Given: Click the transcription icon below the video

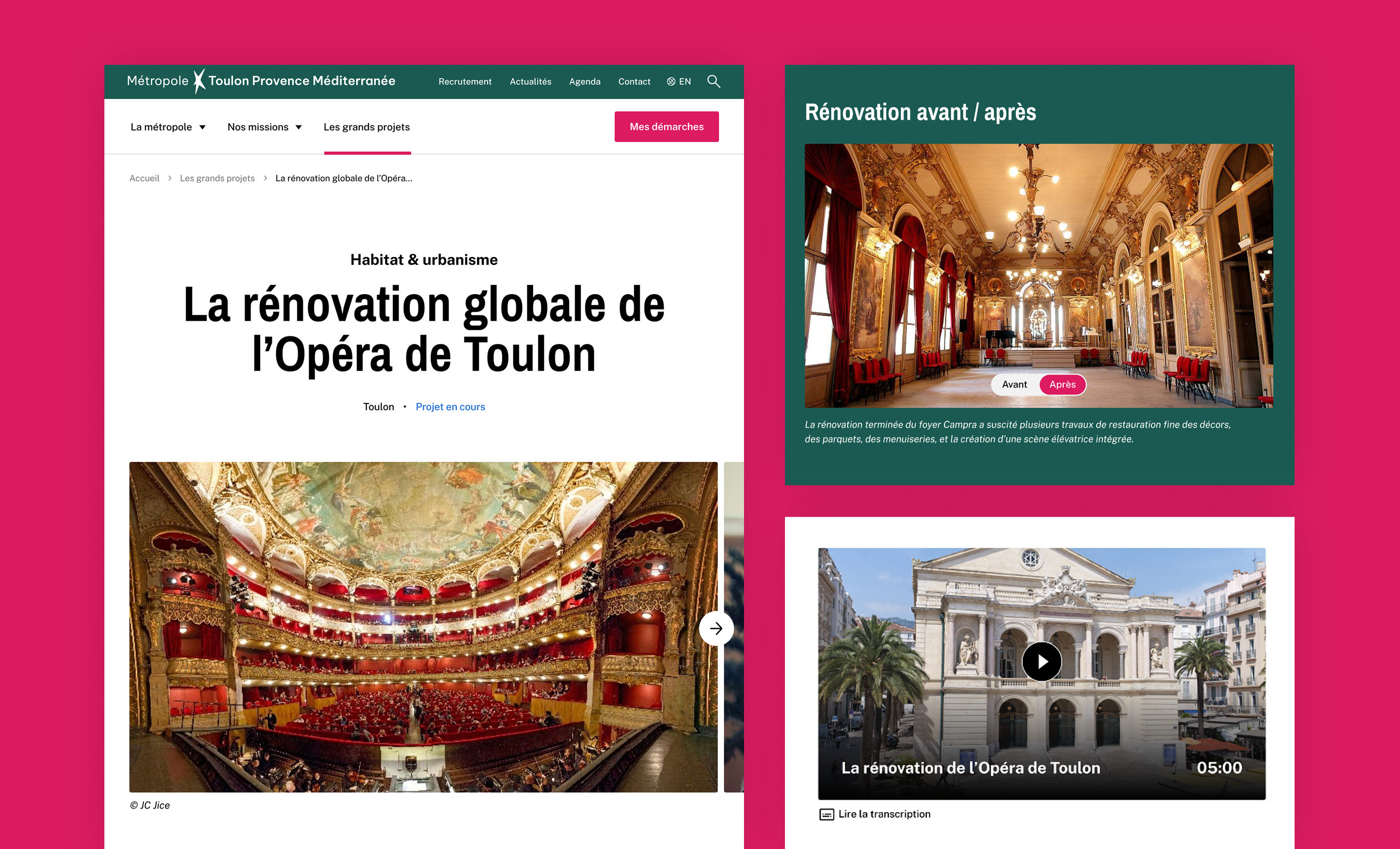Looking at the screenshot, I should [826, 814].
